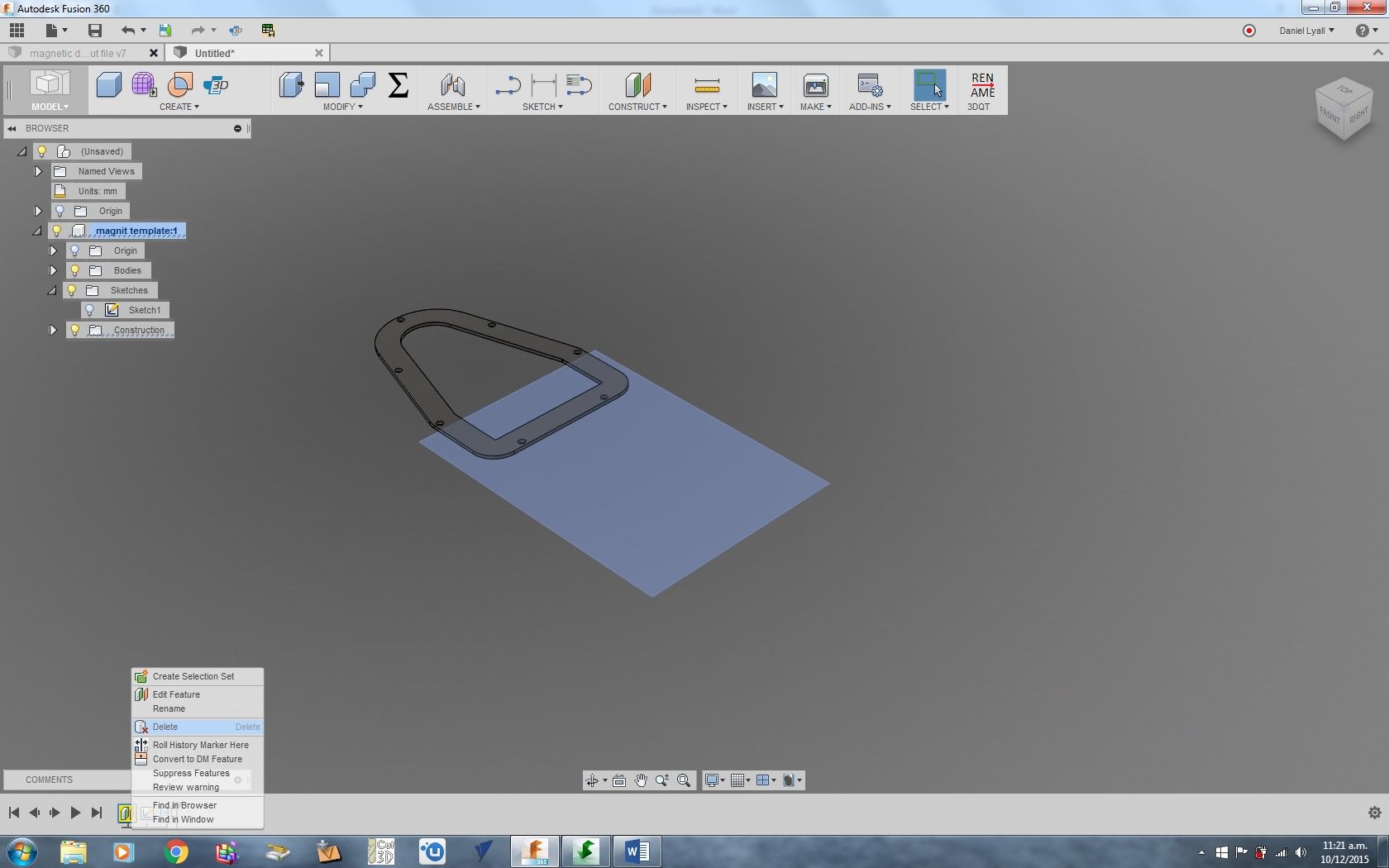Jump timeline to the beginning
The image size is (1389, 868).
point(14,813)
